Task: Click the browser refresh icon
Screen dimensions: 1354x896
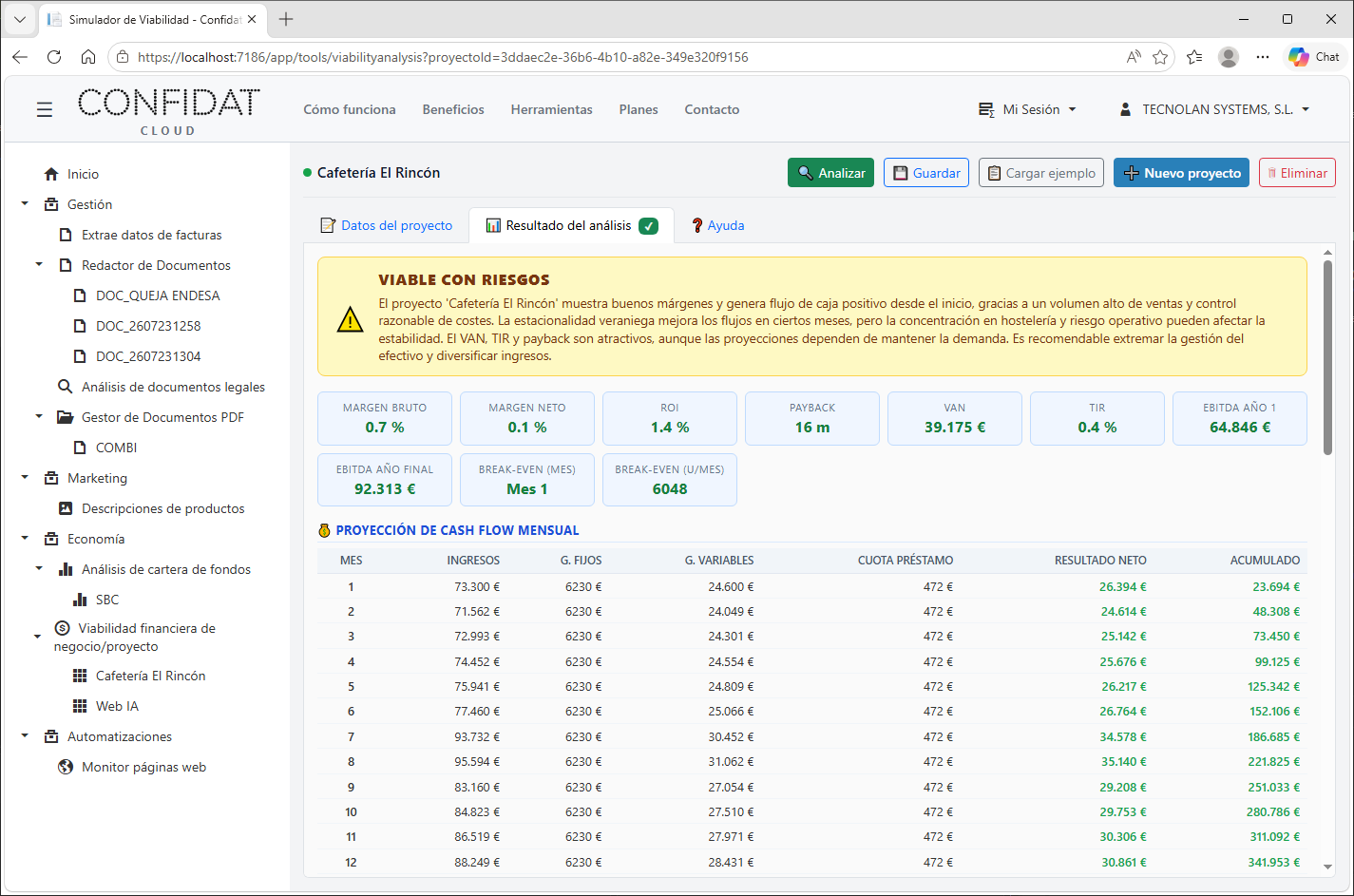Action: [x=54, y=57]
